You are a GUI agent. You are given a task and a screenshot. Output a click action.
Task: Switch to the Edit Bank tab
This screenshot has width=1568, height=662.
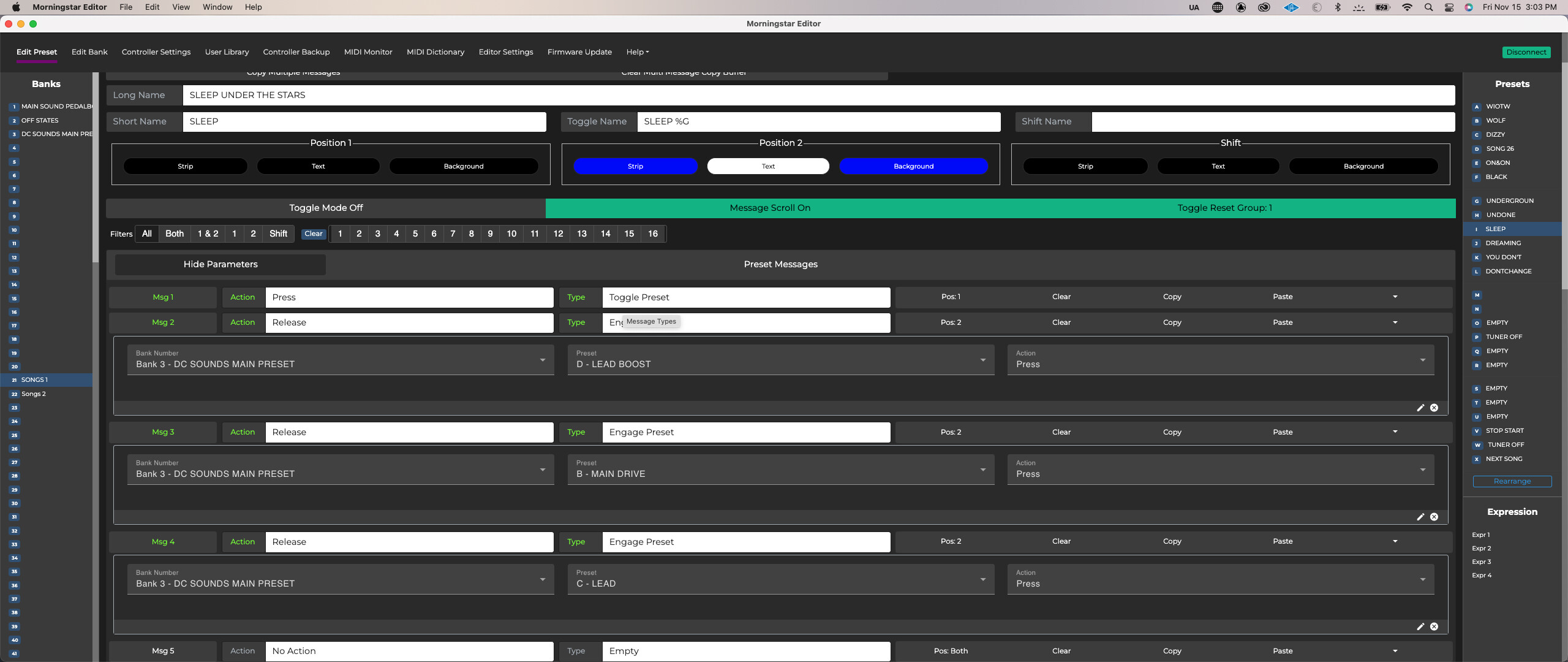(x=89, y=52)
